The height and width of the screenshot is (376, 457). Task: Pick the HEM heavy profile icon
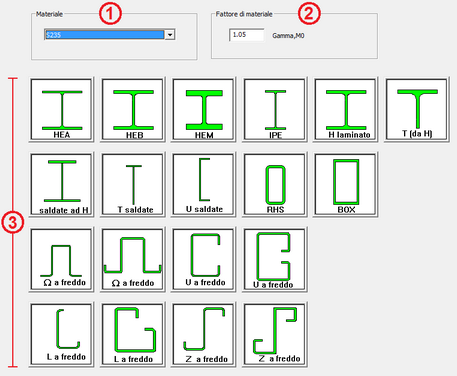(x=204, y=110)
